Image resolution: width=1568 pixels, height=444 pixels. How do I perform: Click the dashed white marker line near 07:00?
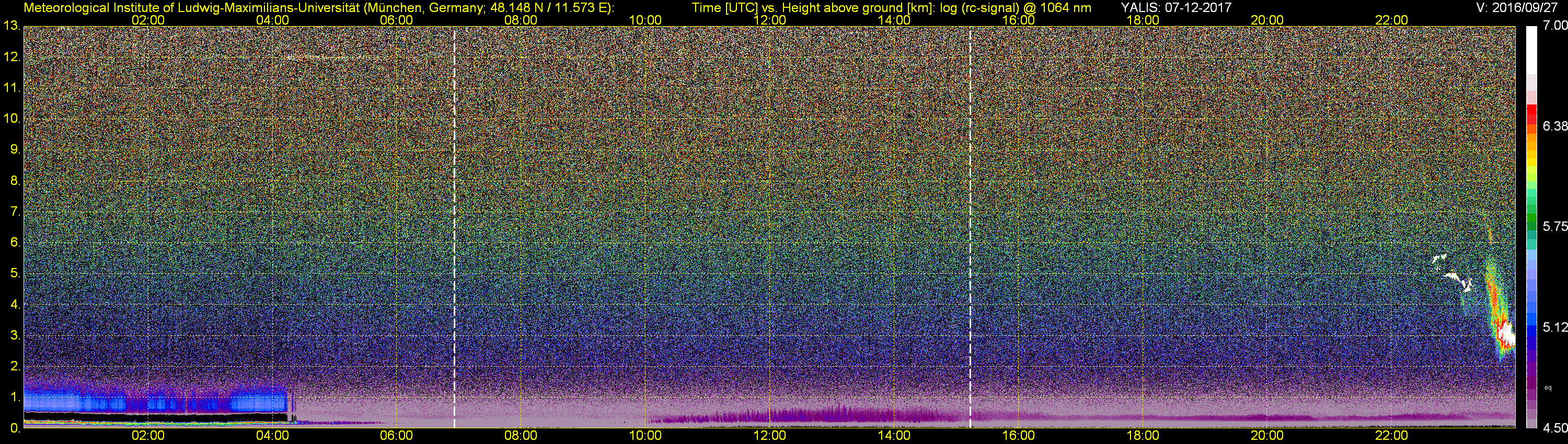454,227
